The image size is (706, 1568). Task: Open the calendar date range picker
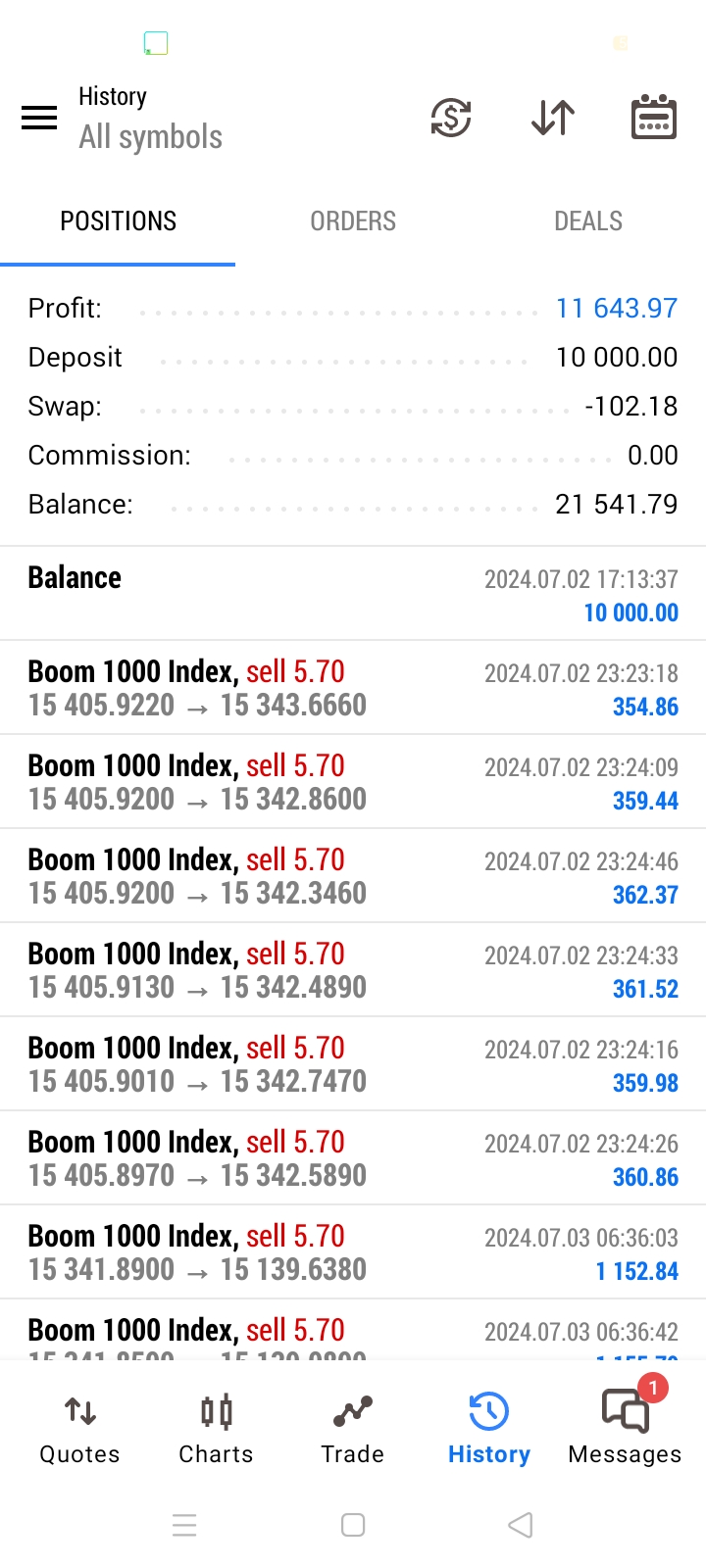pyautogui.click(x=653, y=119)
